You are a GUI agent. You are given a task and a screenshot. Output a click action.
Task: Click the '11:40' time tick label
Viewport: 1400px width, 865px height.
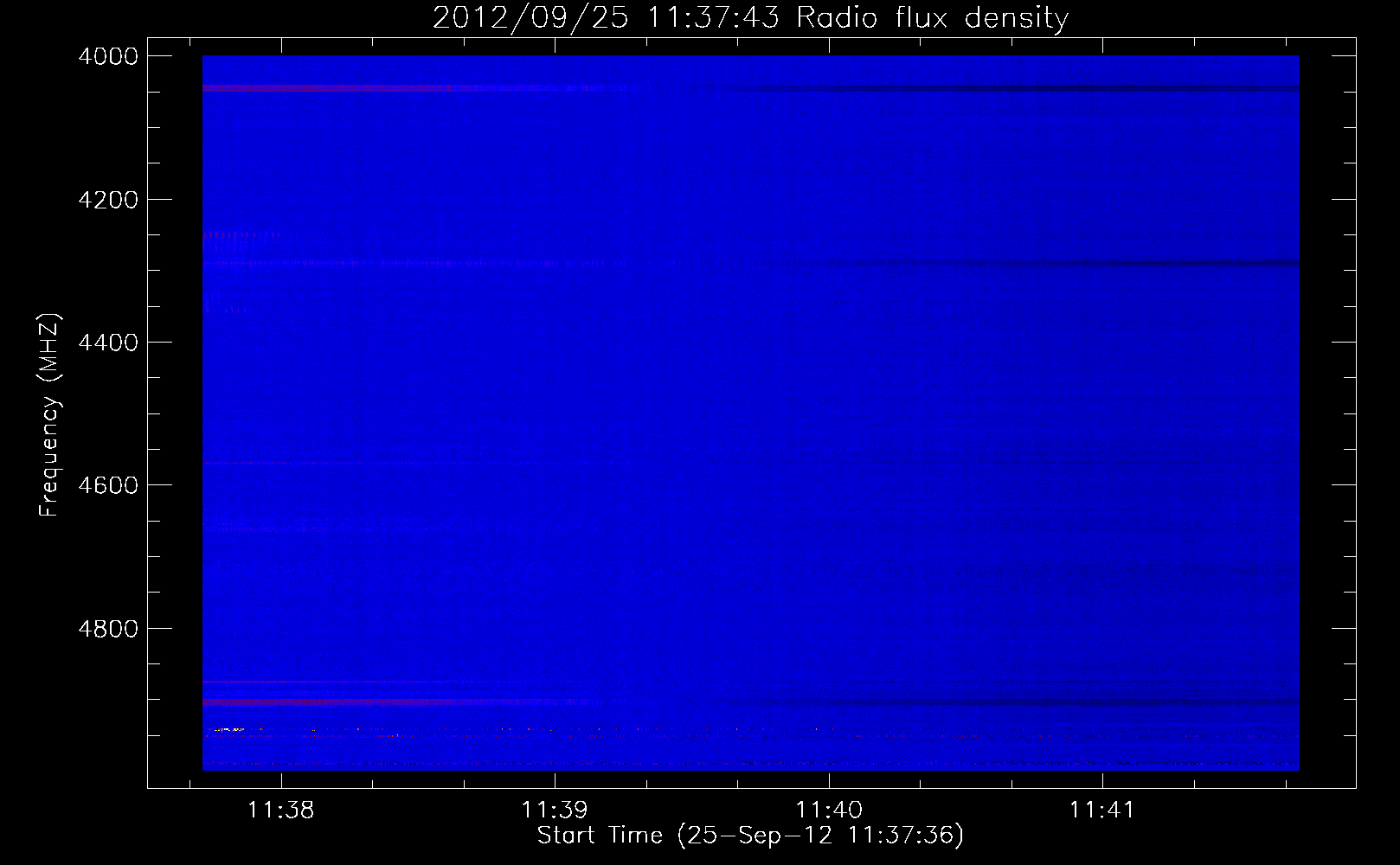tap(829, 811)
